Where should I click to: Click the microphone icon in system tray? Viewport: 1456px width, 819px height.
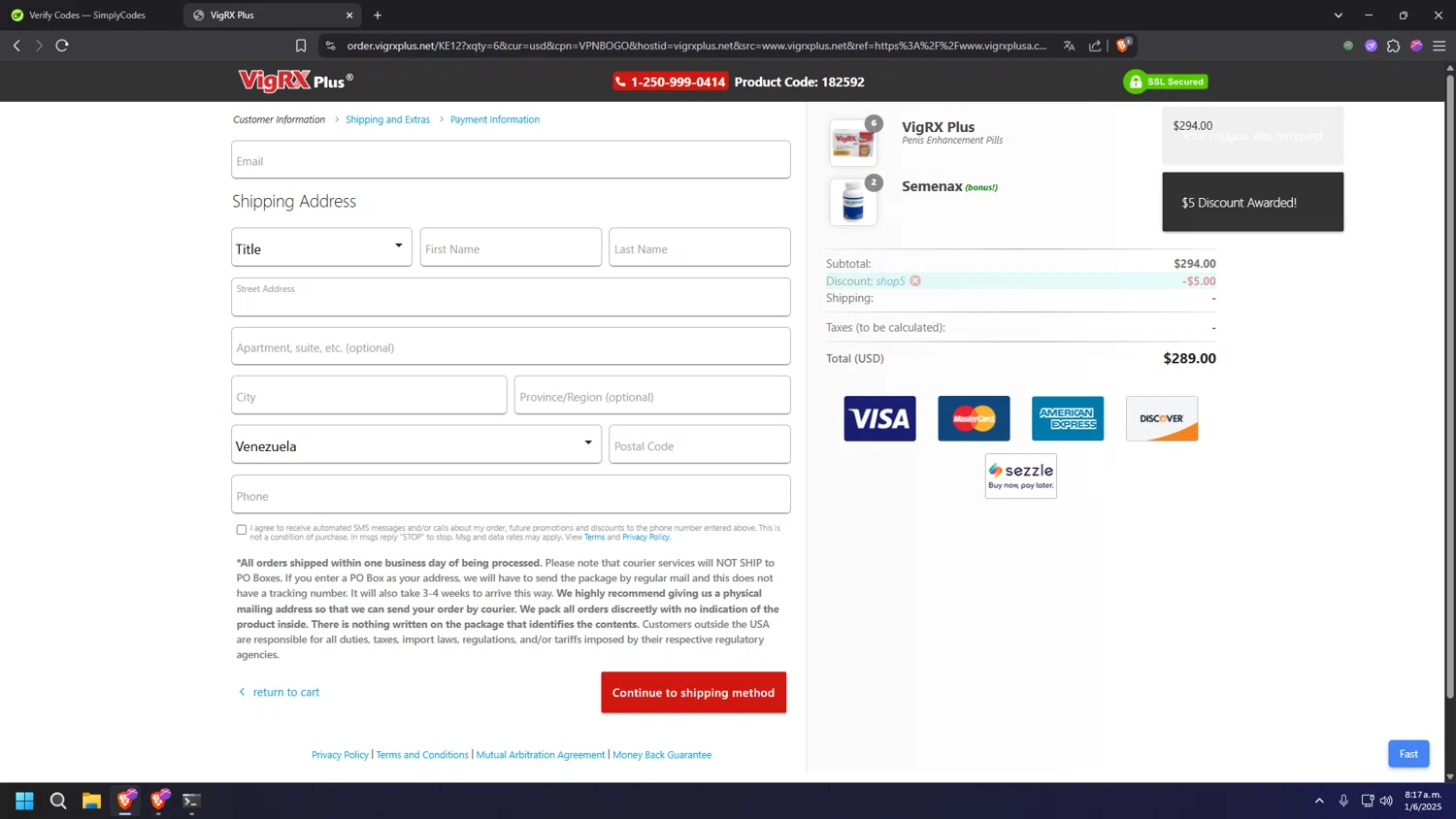click(1343, 801)
